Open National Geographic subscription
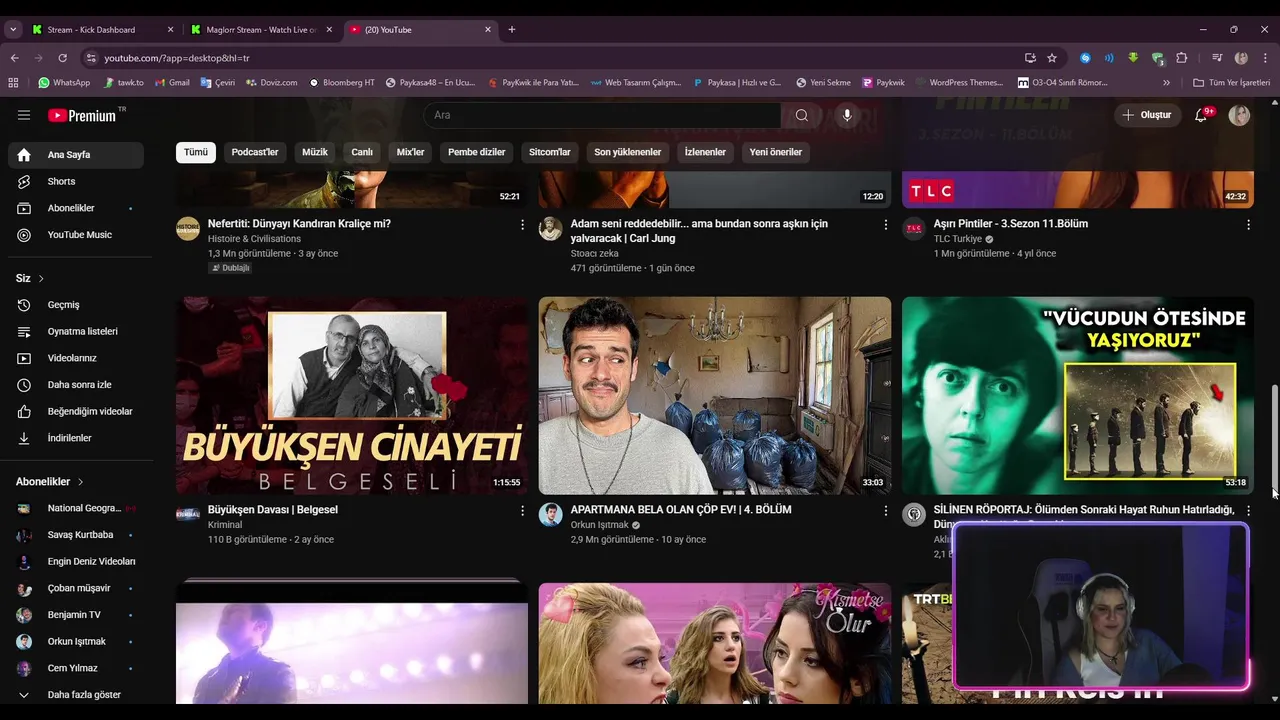The width and height of the screenshot is (1280, 720). coord(76,508)
